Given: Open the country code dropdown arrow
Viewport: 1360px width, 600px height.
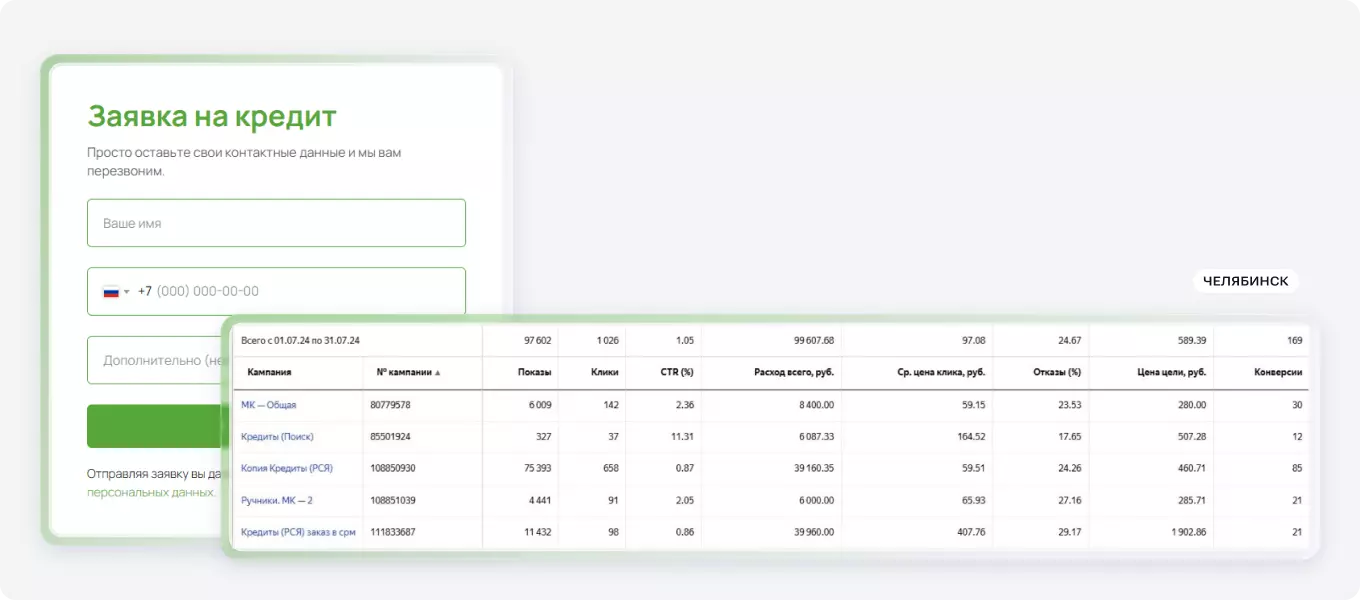Looking at the screenshot, I should click(127, 292).
